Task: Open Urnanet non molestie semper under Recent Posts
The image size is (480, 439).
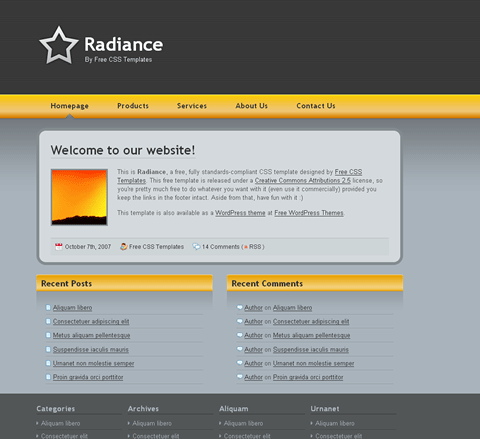Action: [93, 363]
